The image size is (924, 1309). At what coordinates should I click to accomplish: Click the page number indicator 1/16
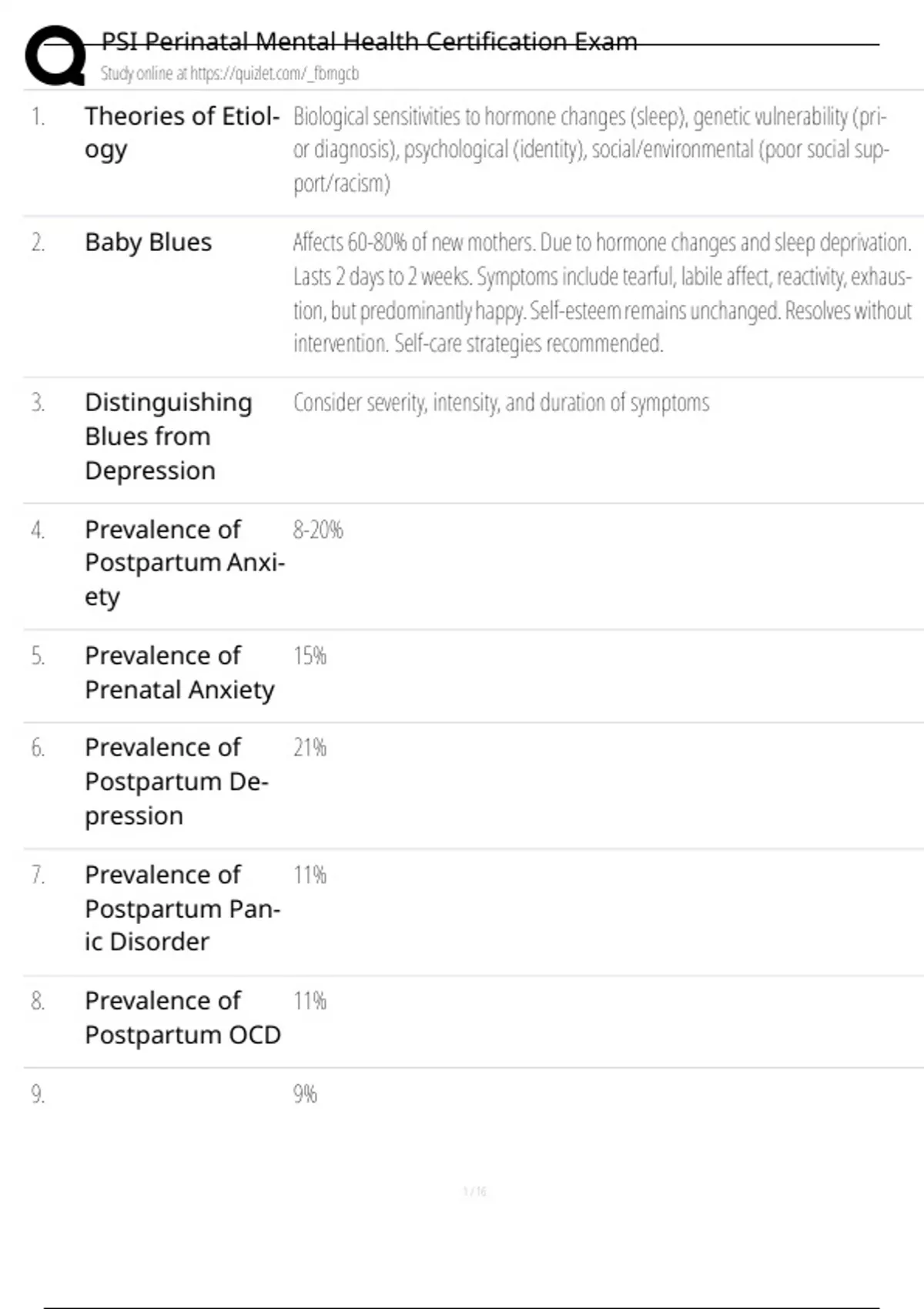pyautogui.click(x=474, y=1192)
